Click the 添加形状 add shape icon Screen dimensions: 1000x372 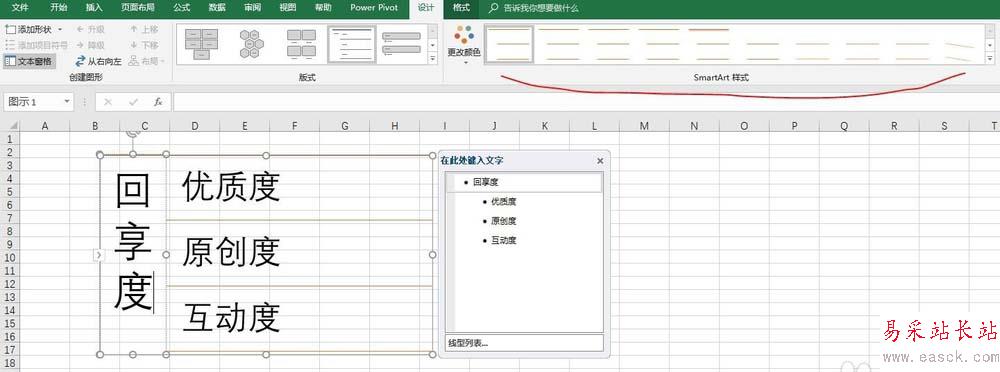pos(10,29)
